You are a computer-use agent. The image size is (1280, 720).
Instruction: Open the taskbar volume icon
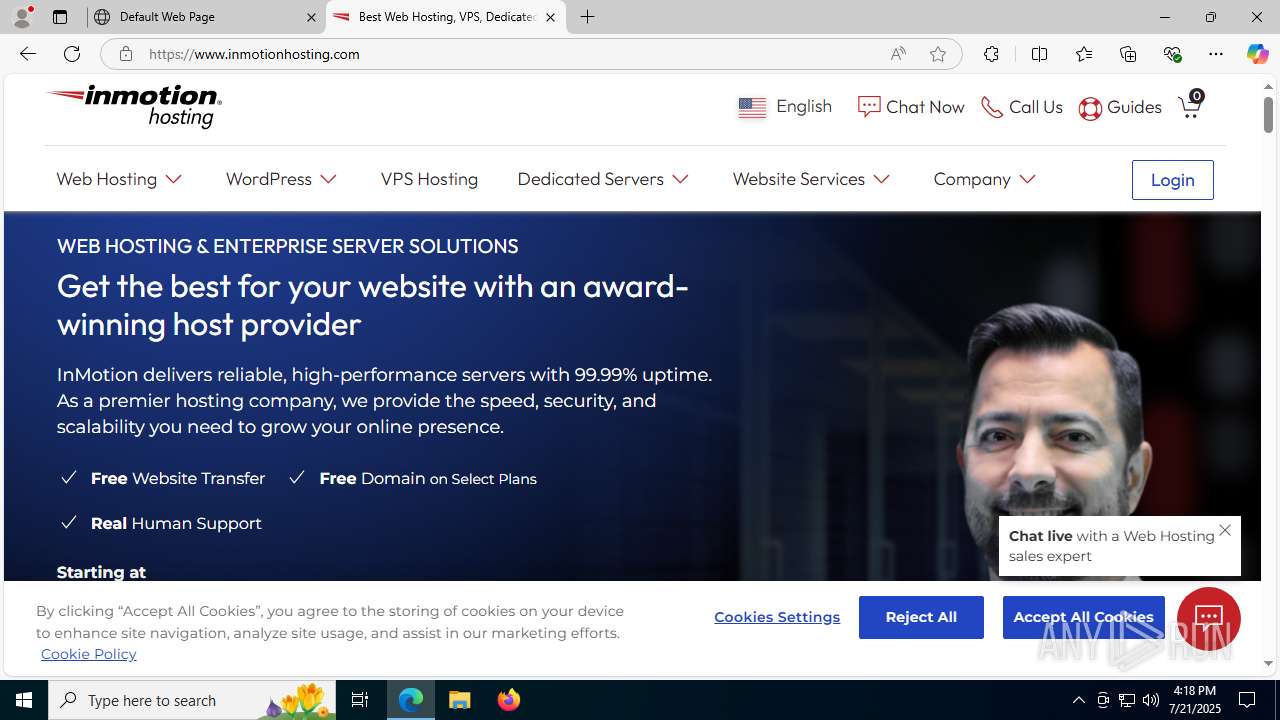[1151, 700]
